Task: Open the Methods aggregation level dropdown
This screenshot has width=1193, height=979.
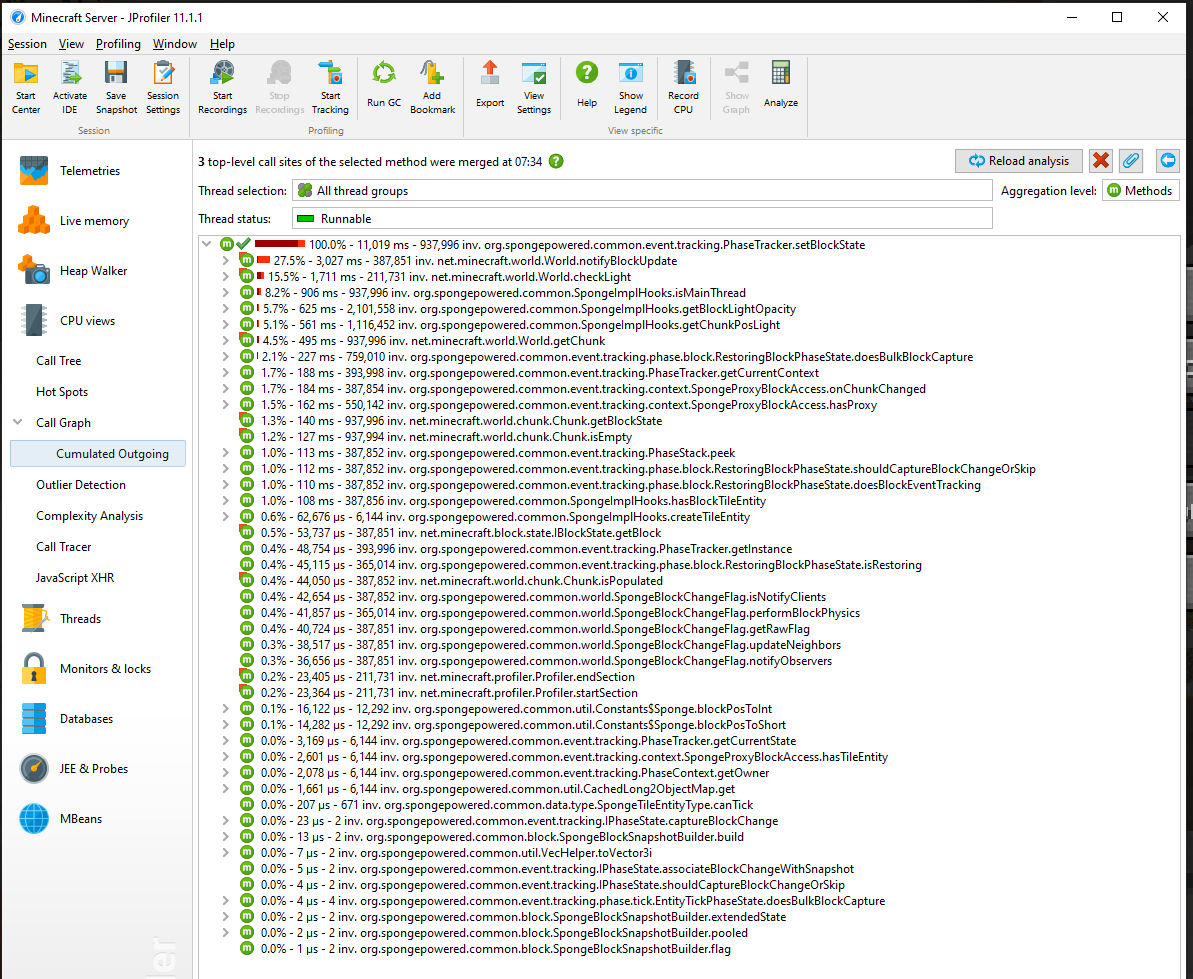Action: coord(1140,190)
